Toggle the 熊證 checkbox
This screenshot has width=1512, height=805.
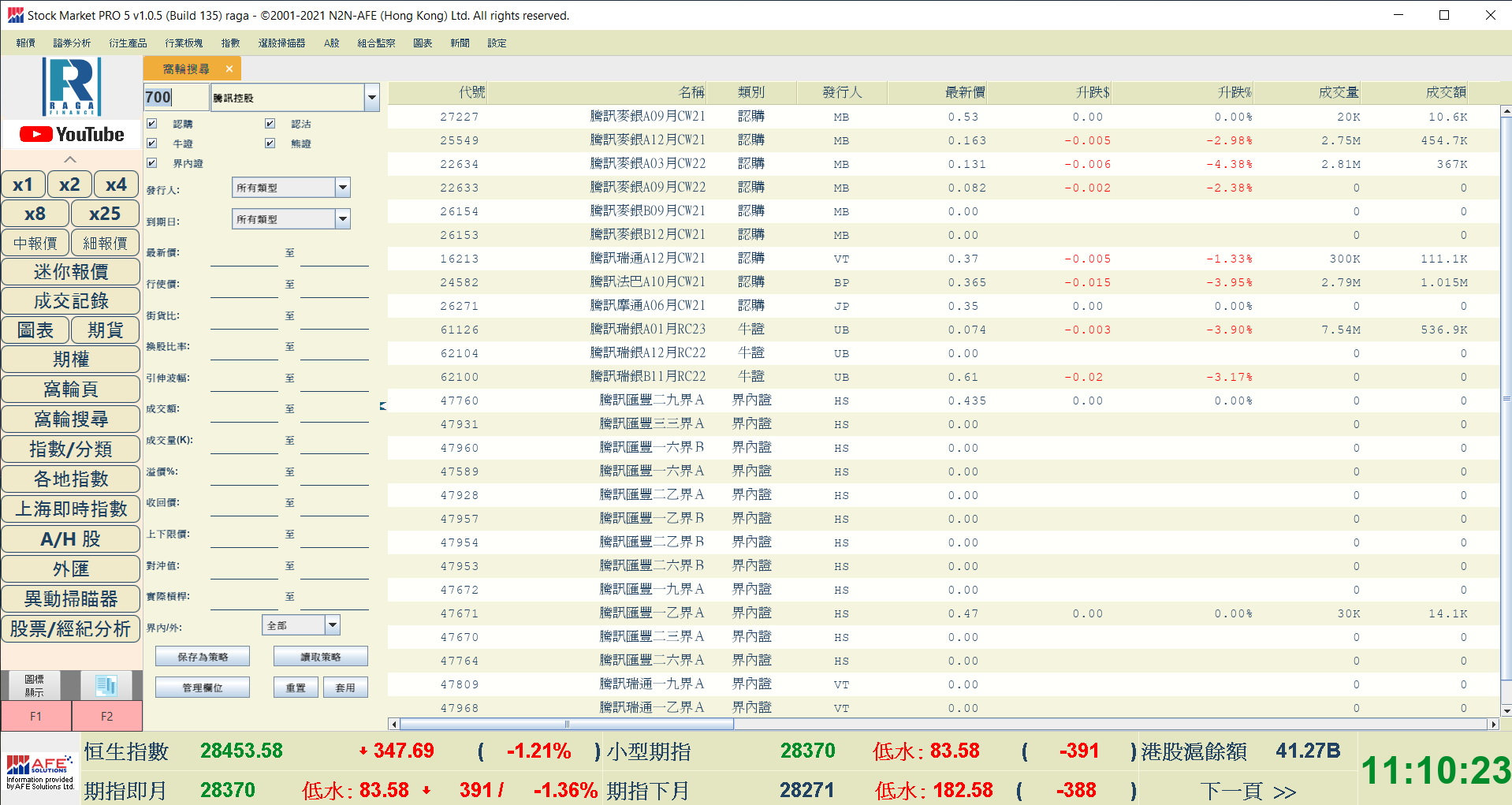point(270,143)
